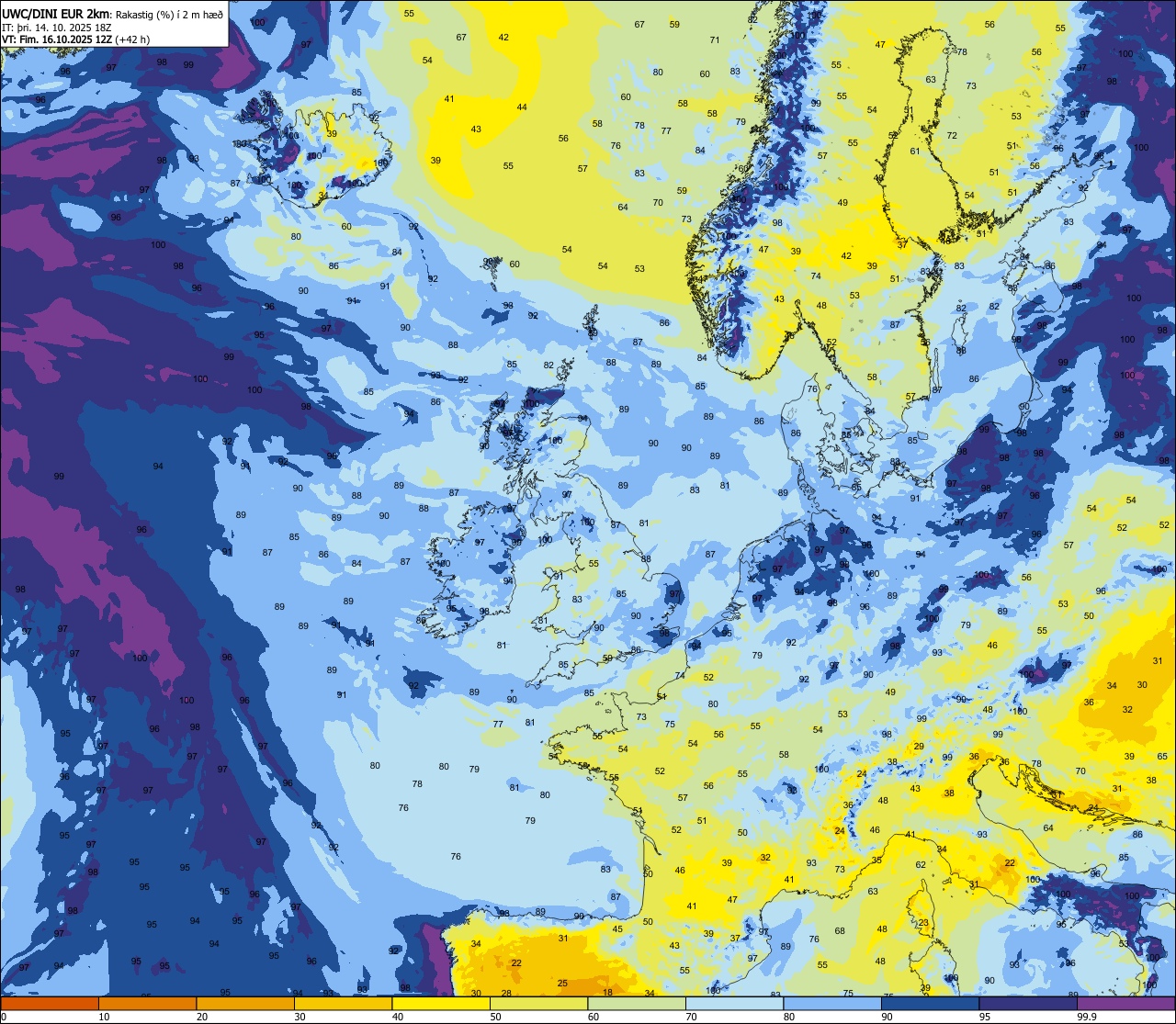Image resolution: width=1176 pixels, height=1024 pixels.
Task: Pick the legend color segment between 95 and 99.9
Action: pyautogui.click(x=1028, y=1003)
